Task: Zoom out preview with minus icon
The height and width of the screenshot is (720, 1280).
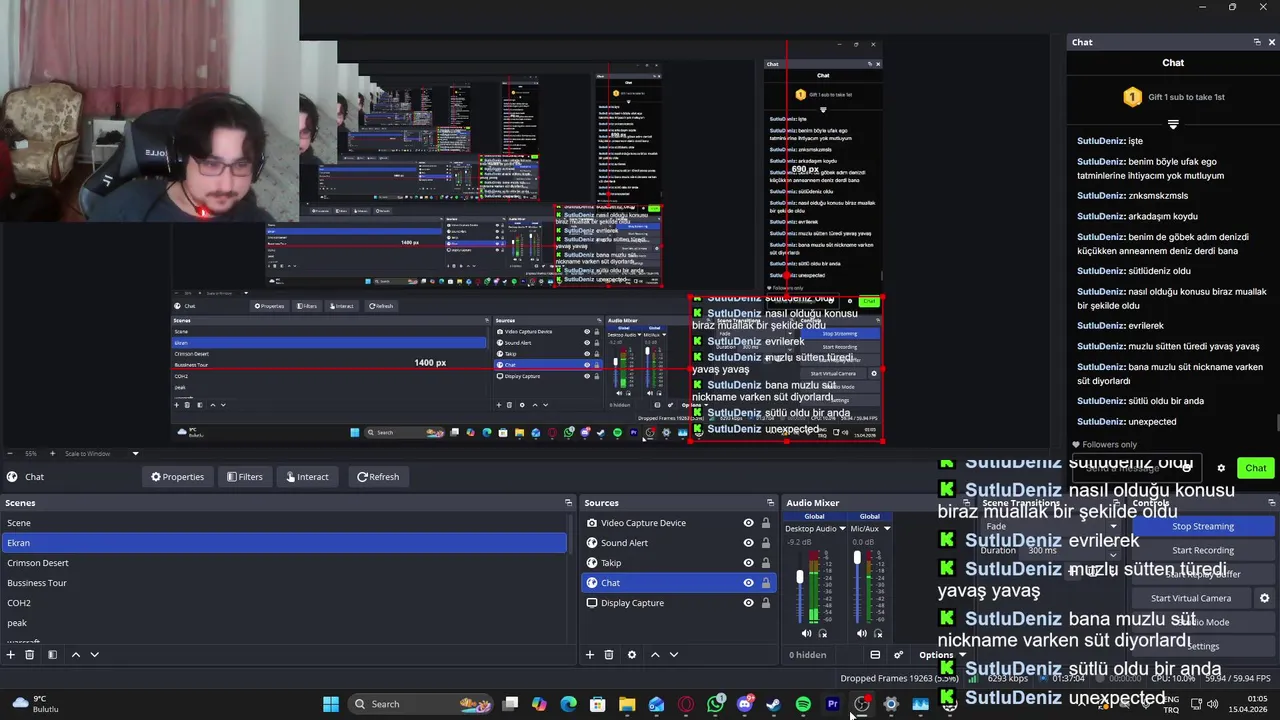Action: pos(10,454)
